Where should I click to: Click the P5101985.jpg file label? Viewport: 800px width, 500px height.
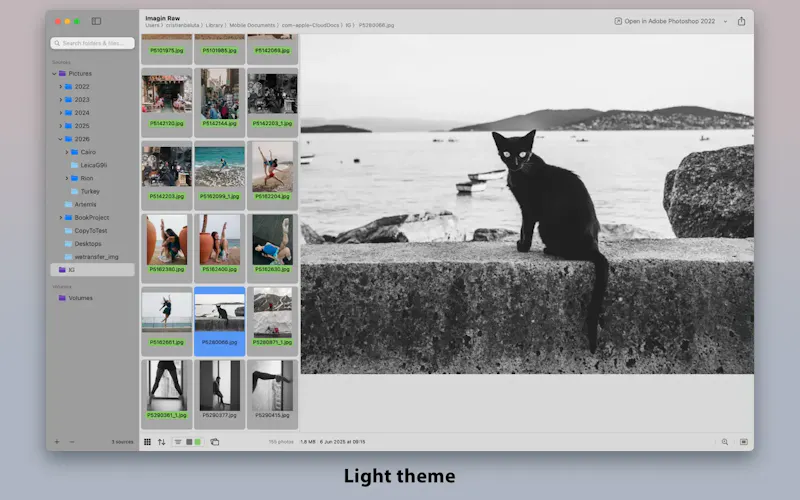219,51
